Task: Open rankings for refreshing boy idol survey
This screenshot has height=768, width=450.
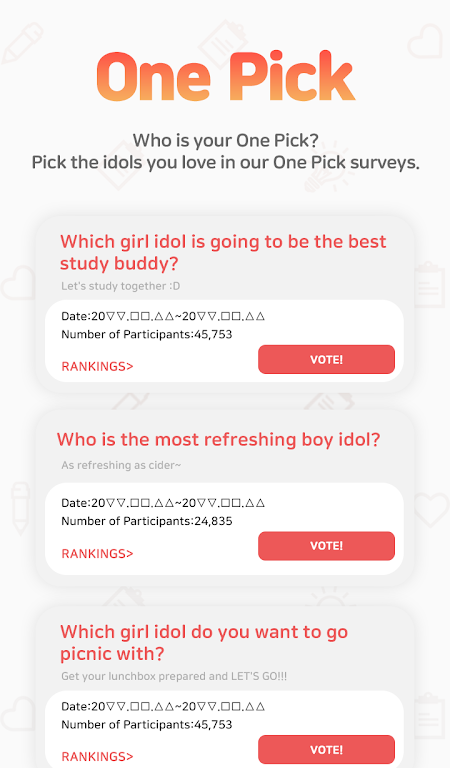Action: click(x=97, y=553)
